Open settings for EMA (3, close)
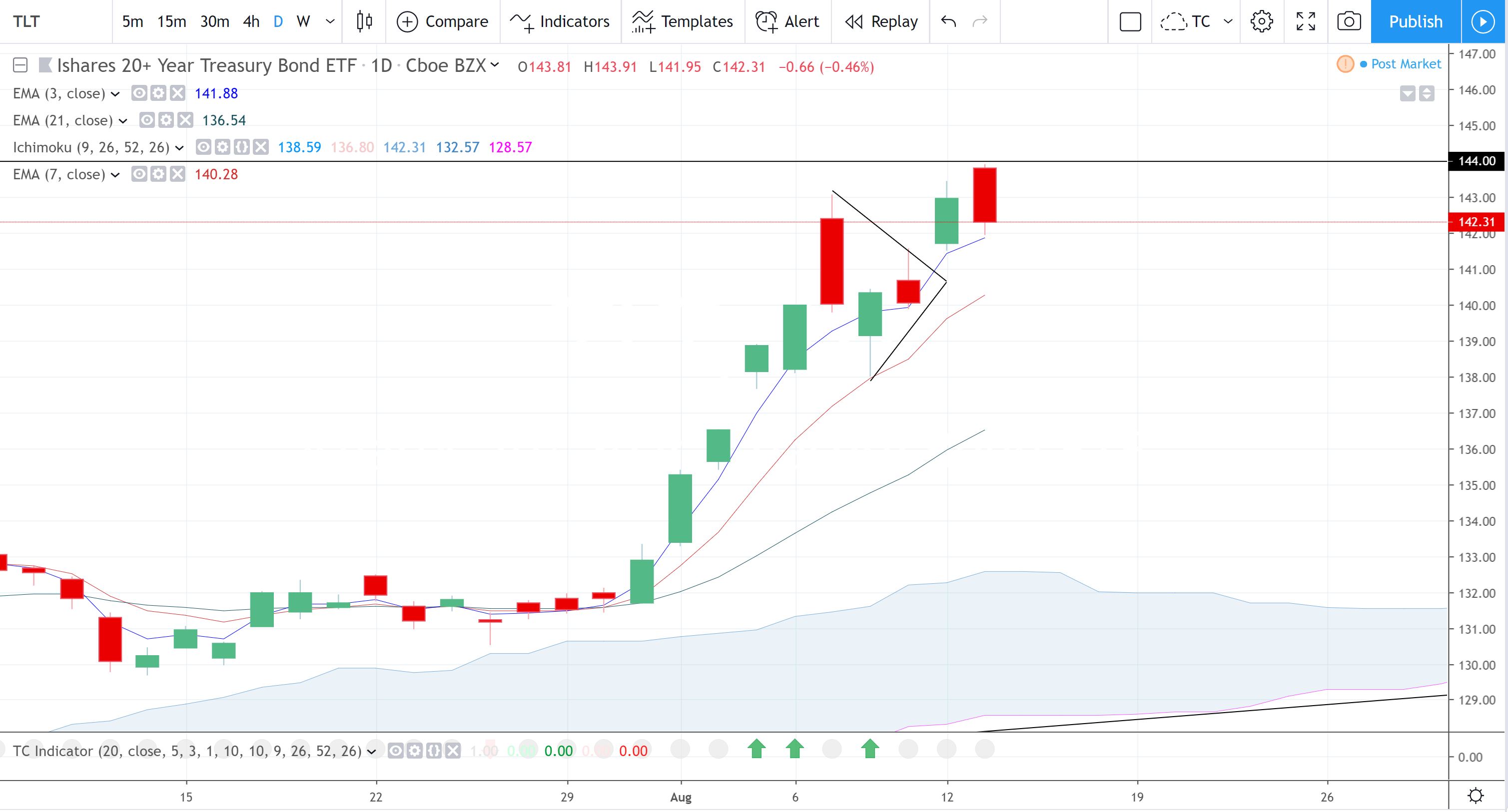 [x=158, y=93]
